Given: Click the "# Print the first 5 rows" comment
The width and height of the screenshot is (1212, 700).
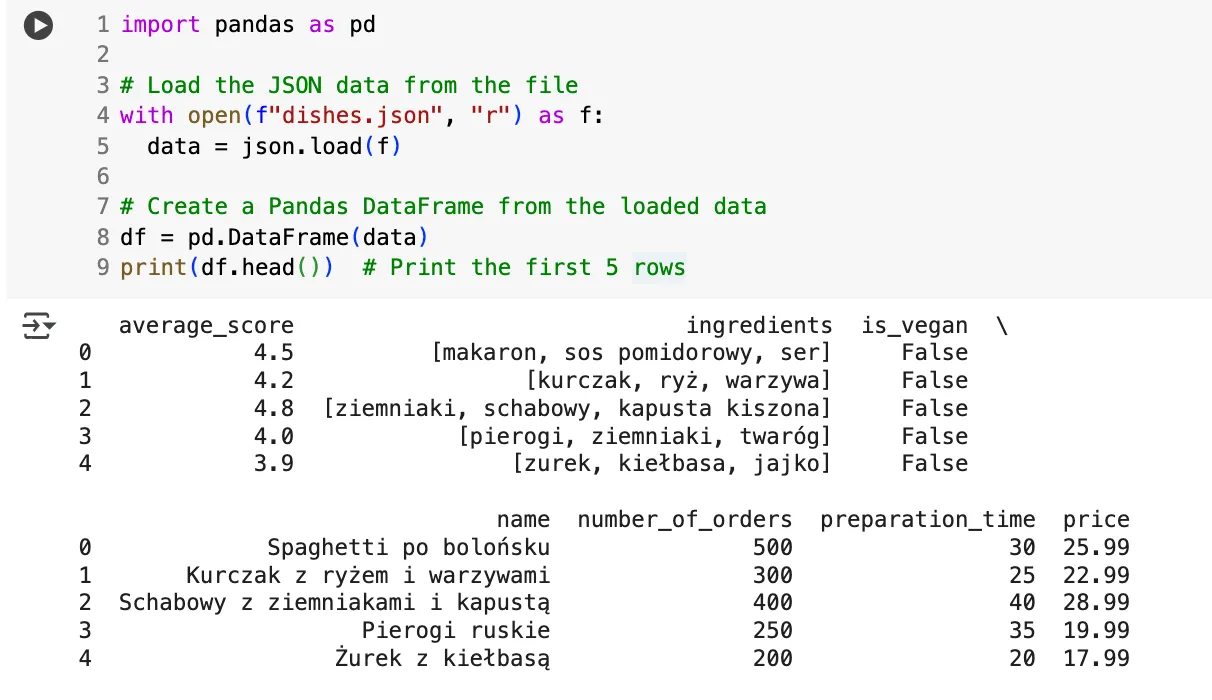Looking at the screenshot, I should pos(524,267).
